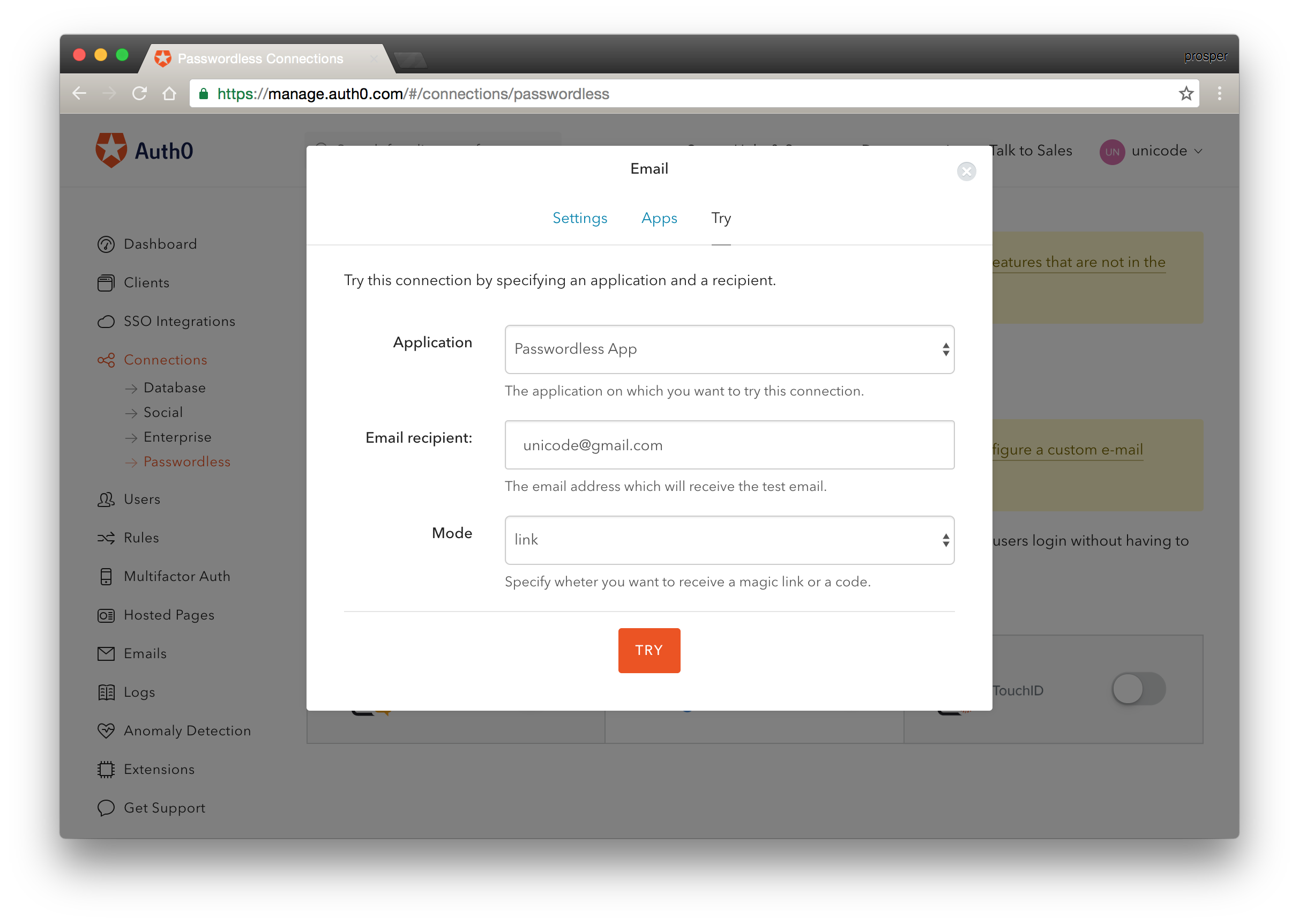Open the Enterprise connections submenu
The height and width of the screenshot is (924, 1299).
click(177, 437)
